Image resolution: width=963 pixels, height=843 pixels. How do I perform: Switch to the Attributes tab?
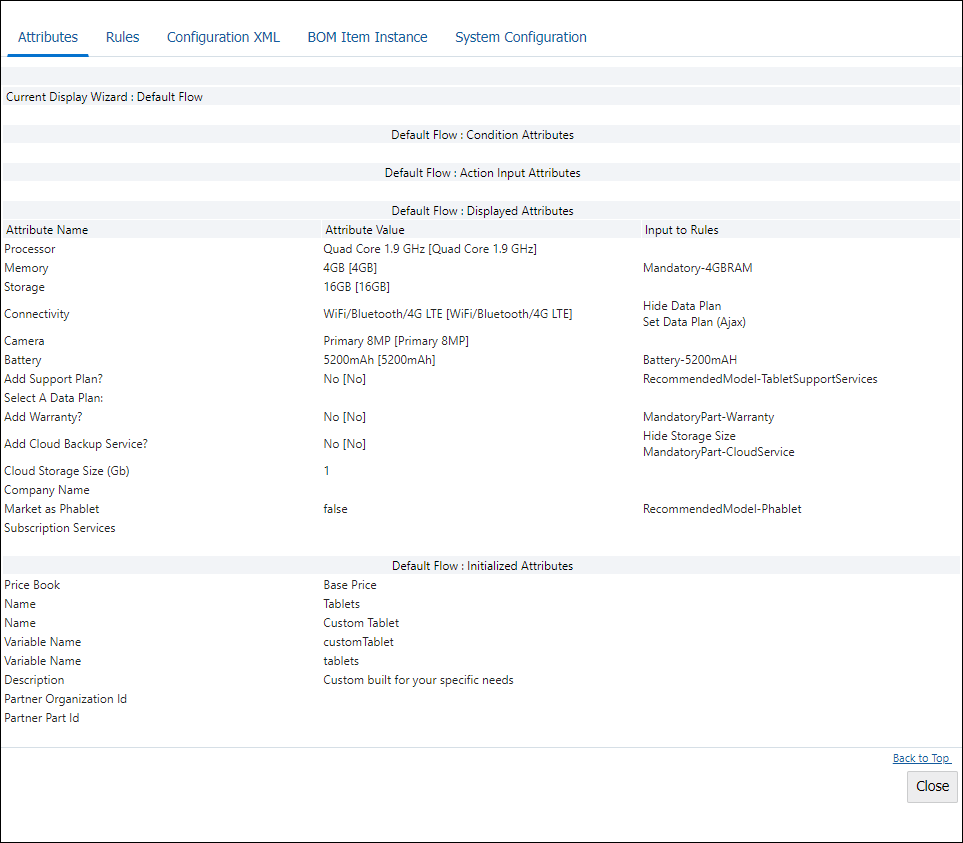click(47, 36)
